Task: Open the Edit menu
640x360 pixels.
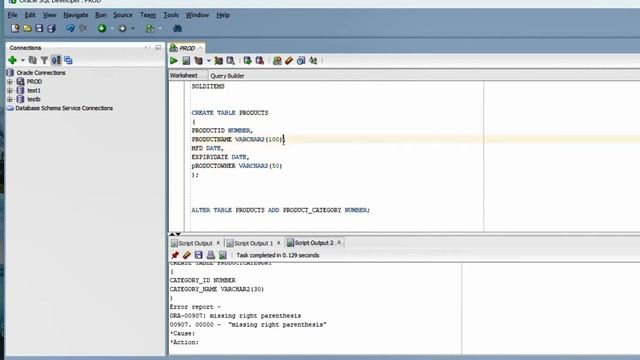Action: 30,15
